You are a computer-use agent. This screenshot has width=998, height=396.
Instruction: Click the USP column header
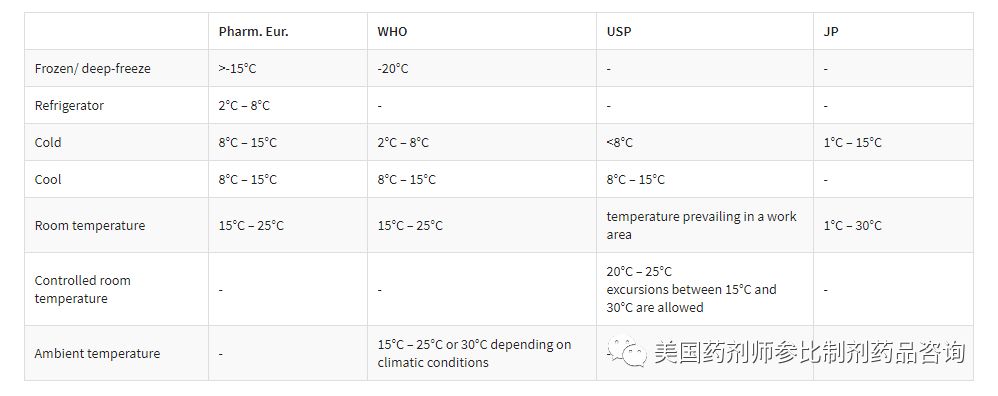click(x=619, y=31)
